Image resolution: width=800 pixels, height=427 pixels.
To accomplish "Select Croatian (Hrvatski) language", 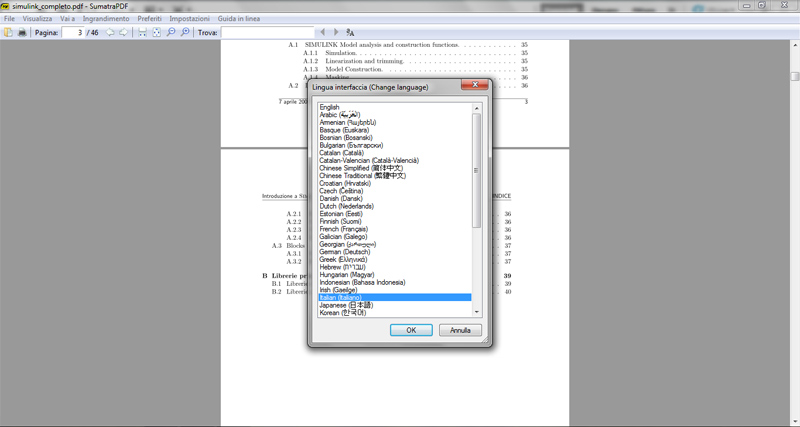I will [394, 183].
